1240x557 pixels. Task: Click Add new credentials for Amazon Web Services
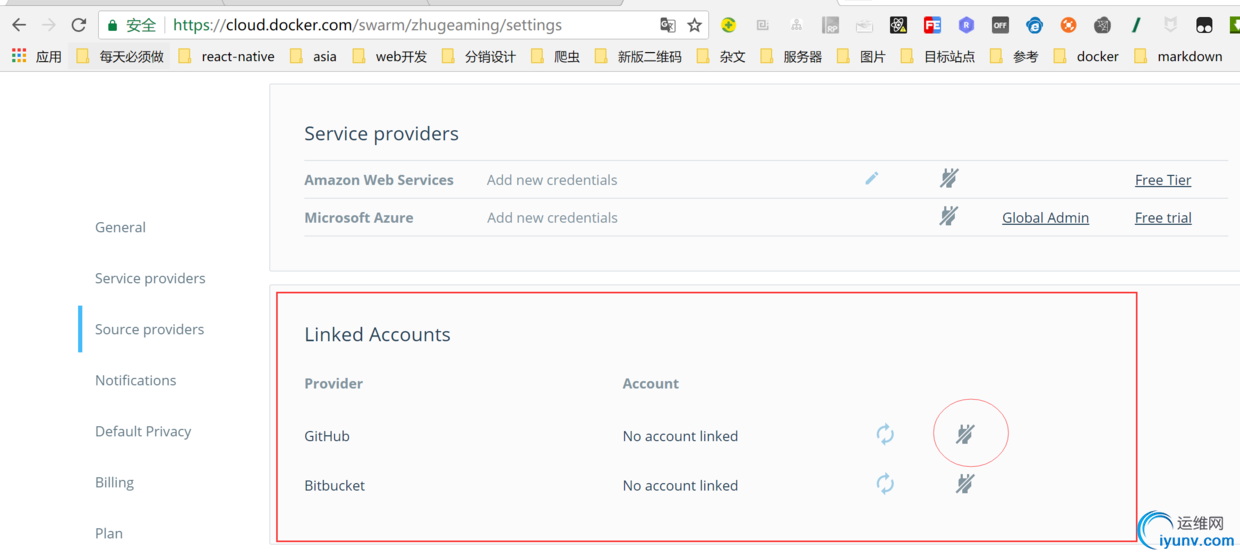coord(552,180)
